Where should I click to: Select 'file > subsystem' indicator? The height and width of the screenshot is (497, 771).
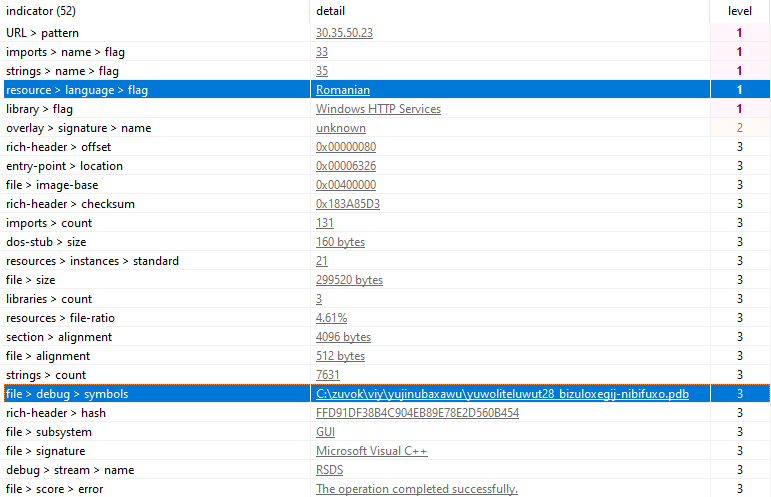[49, 432]
